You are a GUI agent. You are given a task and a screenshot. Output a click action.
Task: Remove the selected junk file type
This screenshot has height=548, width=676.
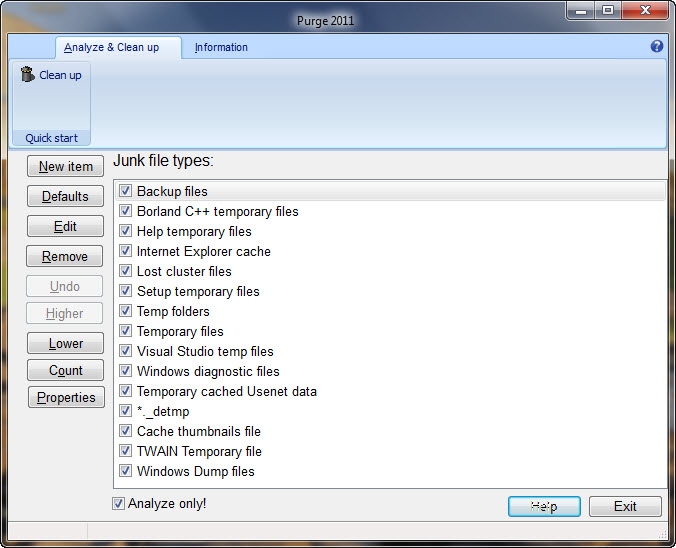pos(65,256)
